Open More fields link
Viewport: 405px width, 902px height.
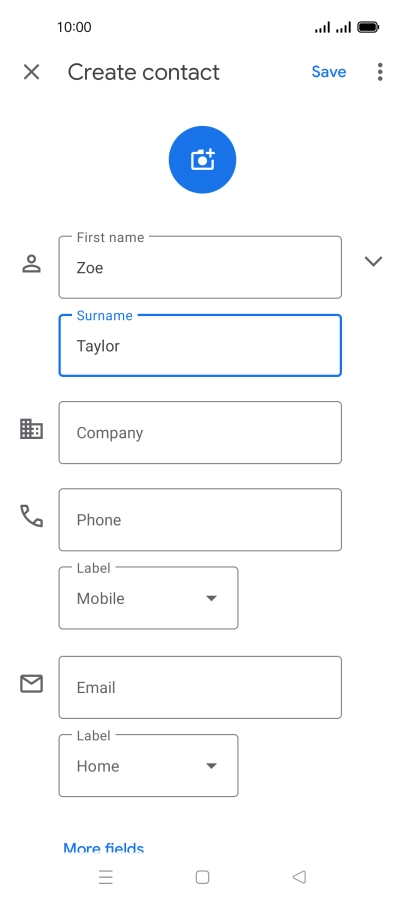click(x=104, y=849)
